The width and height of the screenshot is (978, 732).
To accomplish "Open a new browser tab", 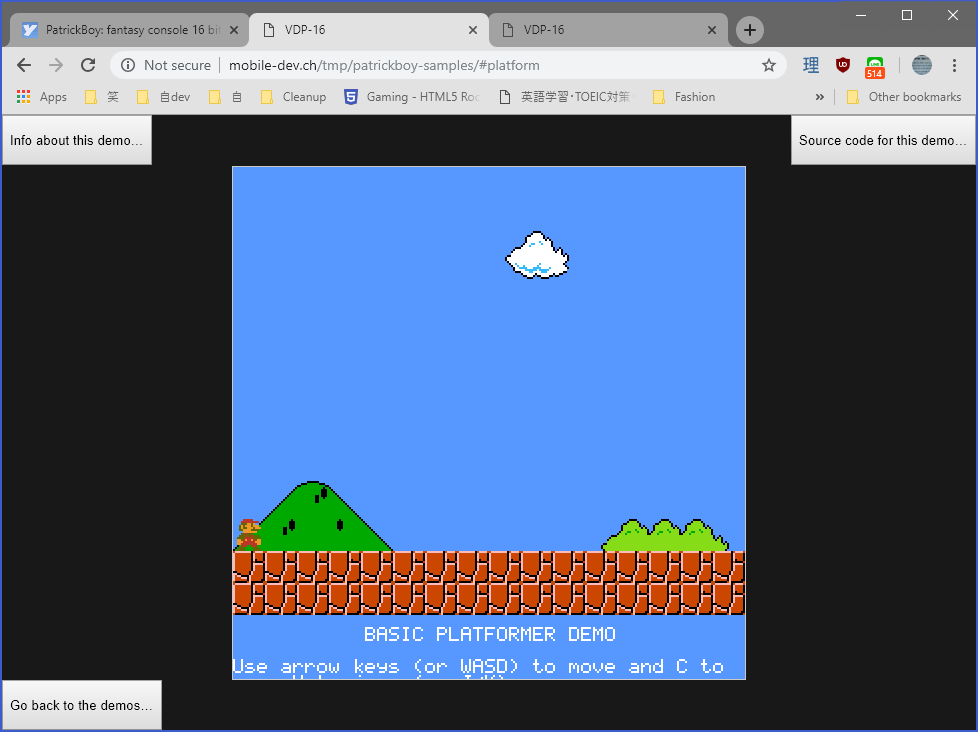I will pyautogui.click(x=750, y=30).
